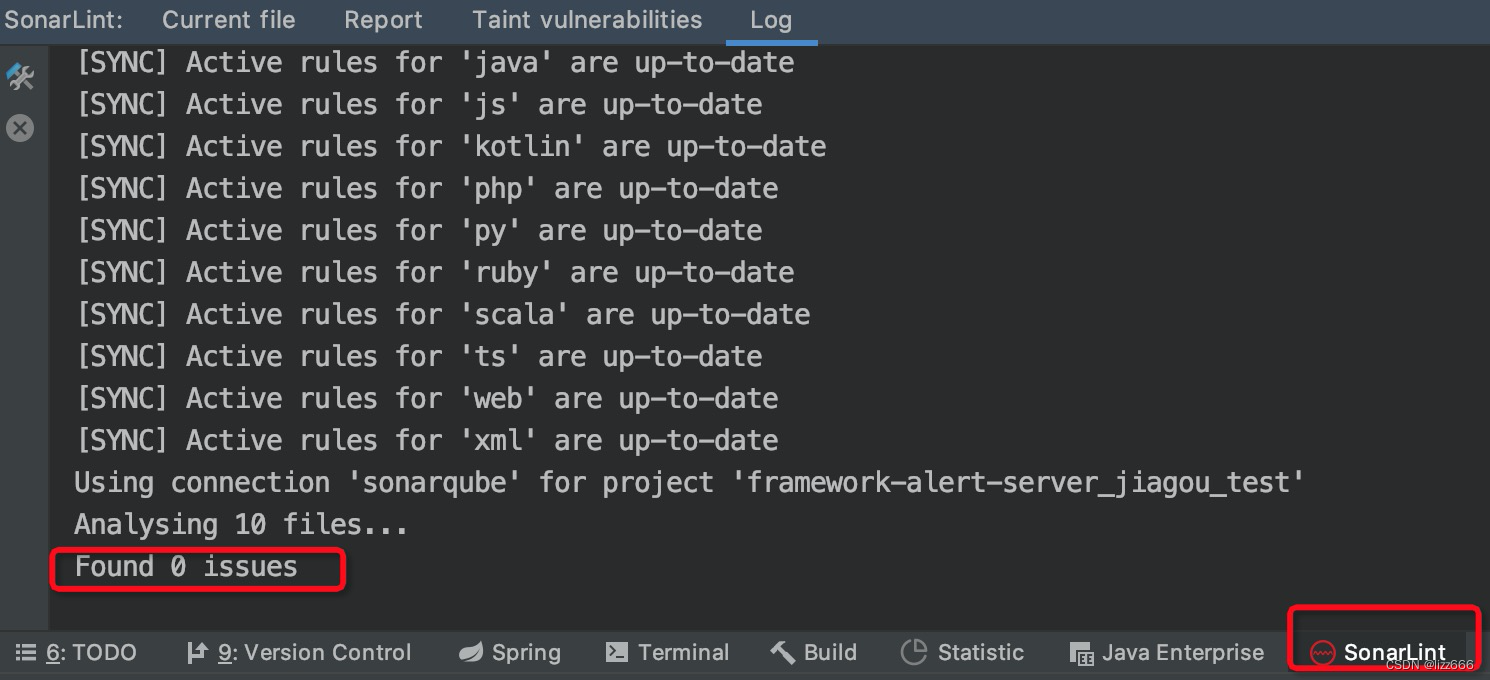Select the Log tab
This screenshot has width=1490, height=680.
point(771,20)
